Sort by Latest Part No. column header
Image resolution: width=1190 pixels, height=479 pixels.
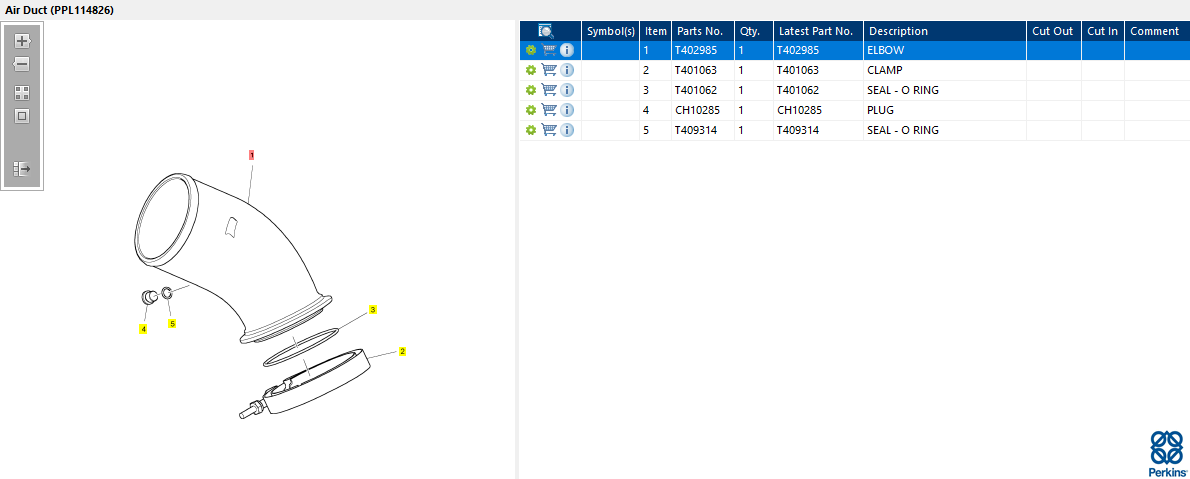click(x=818, y=31)
